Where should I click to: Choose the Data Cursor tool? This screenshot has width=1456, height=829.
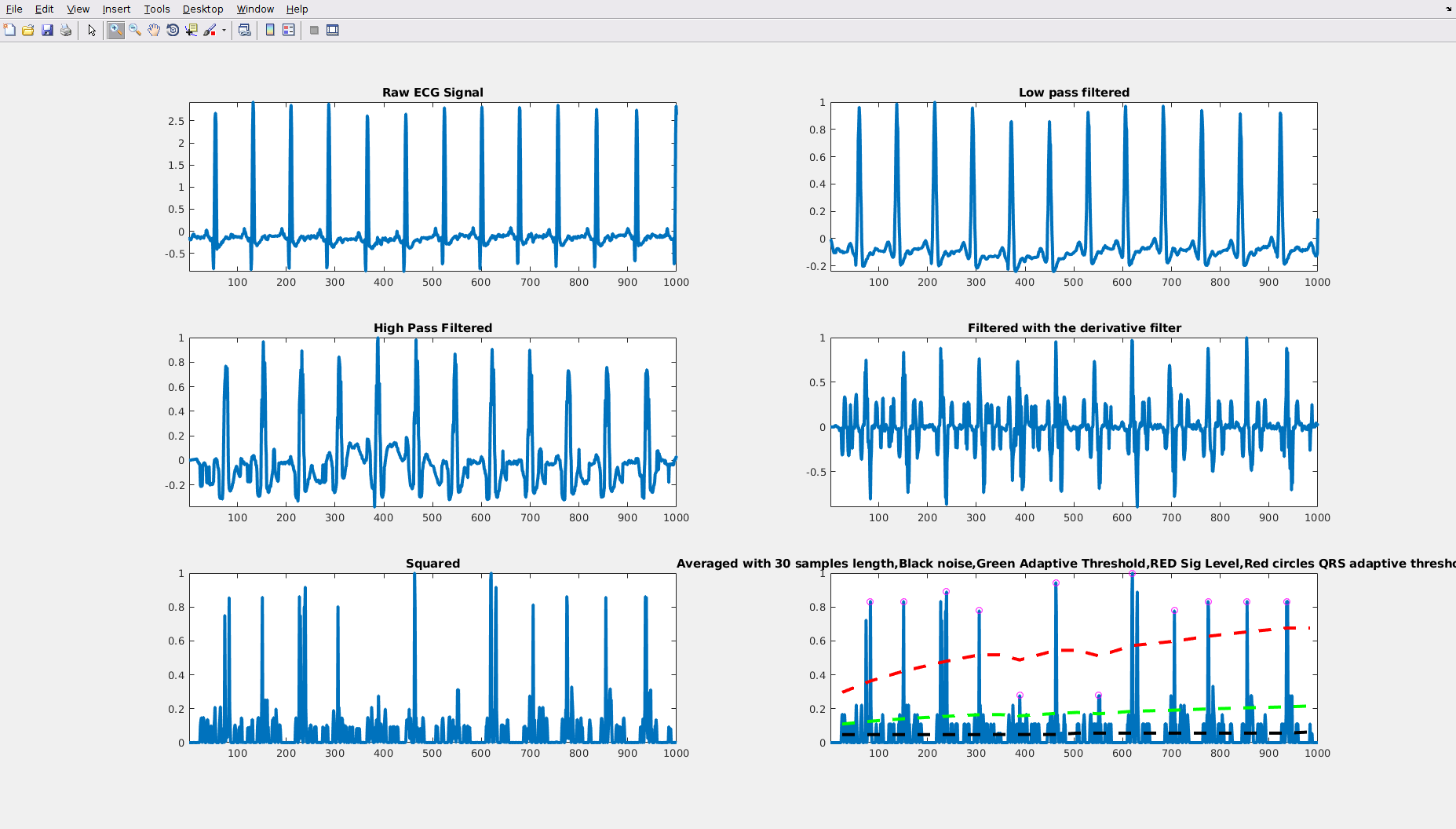click(192, 30)
